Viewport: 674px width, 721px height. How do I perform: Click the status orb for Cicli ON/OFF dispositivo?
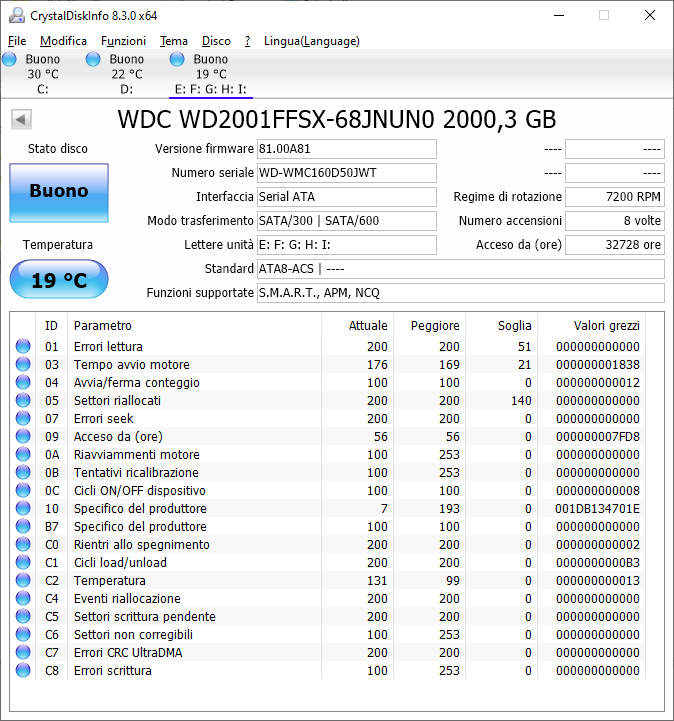23,490
